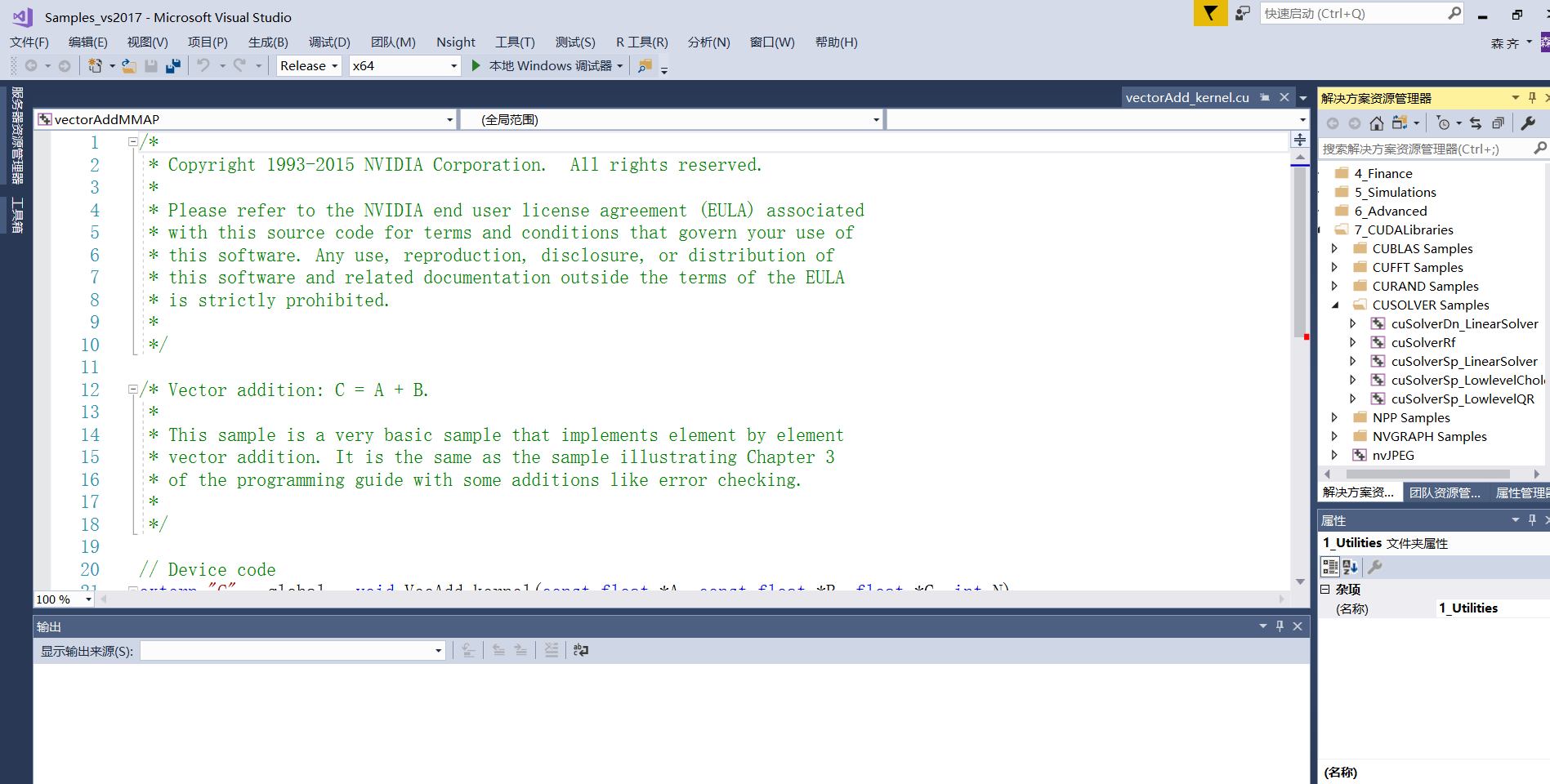
Task: Click the 快速启动 search box
Action: point(1356,13)
